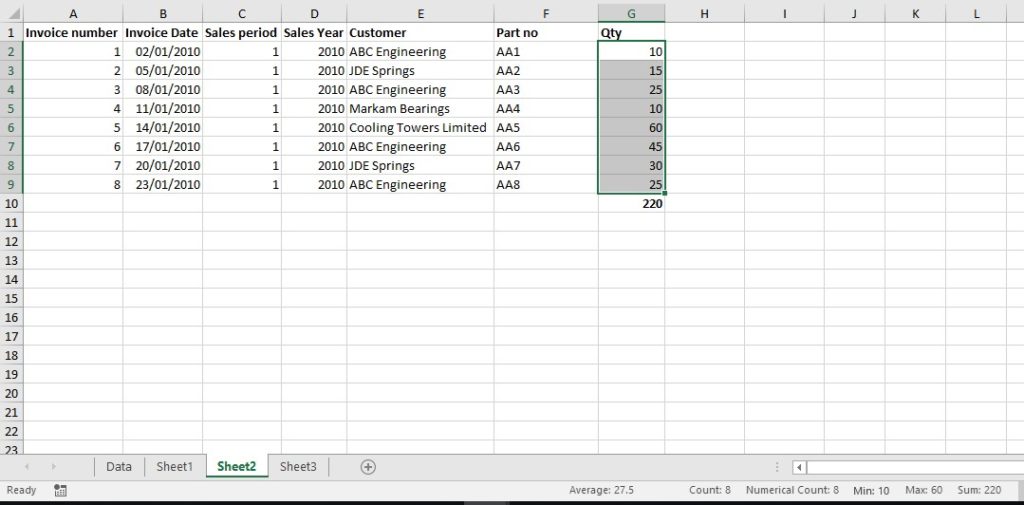Click 'Max: 60' in status bar
This screenshot has height=505, width=1024.
click(x=923, y=490)
